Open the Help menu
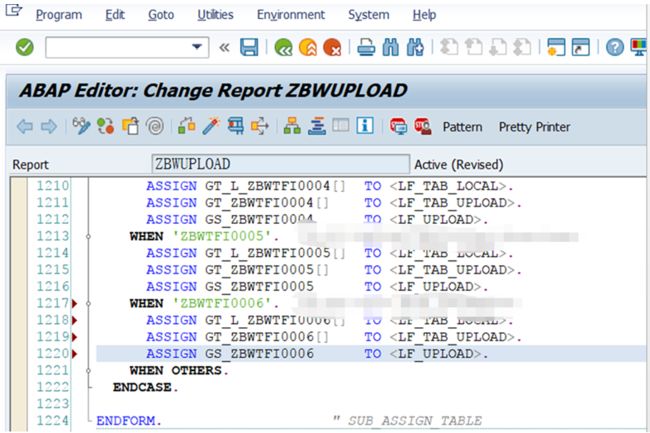This screenshot has width=650, height=433. (424, 15)
